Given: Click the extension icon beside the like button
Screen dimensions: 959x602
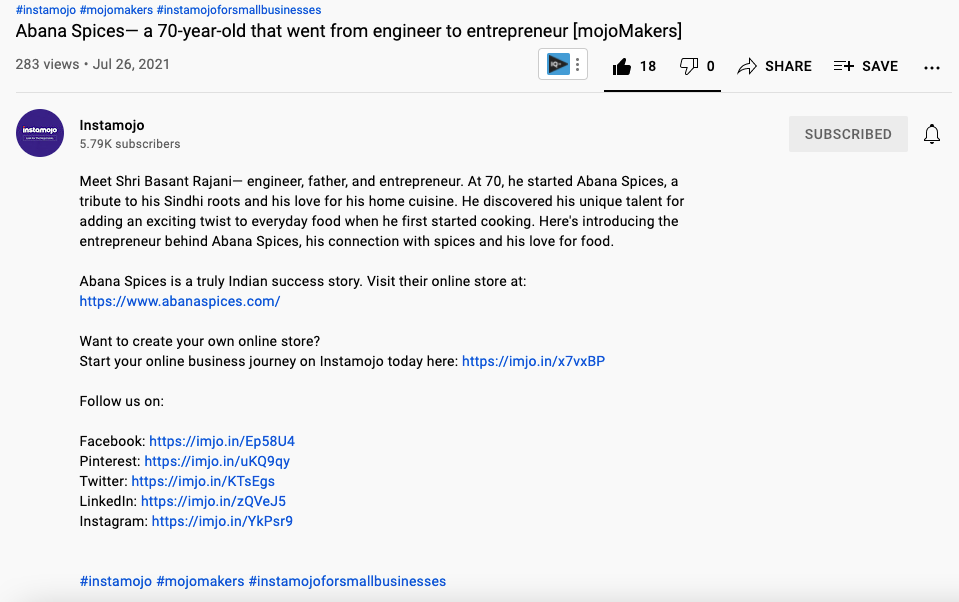Looking at the screenshot, I should 556,65.
